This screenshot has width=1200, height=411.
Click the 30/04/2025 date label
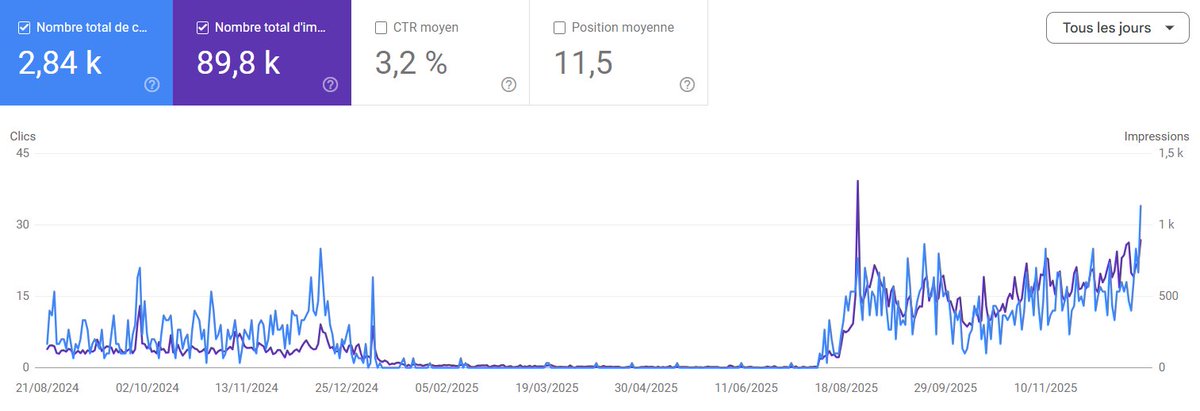pos(646,387)
